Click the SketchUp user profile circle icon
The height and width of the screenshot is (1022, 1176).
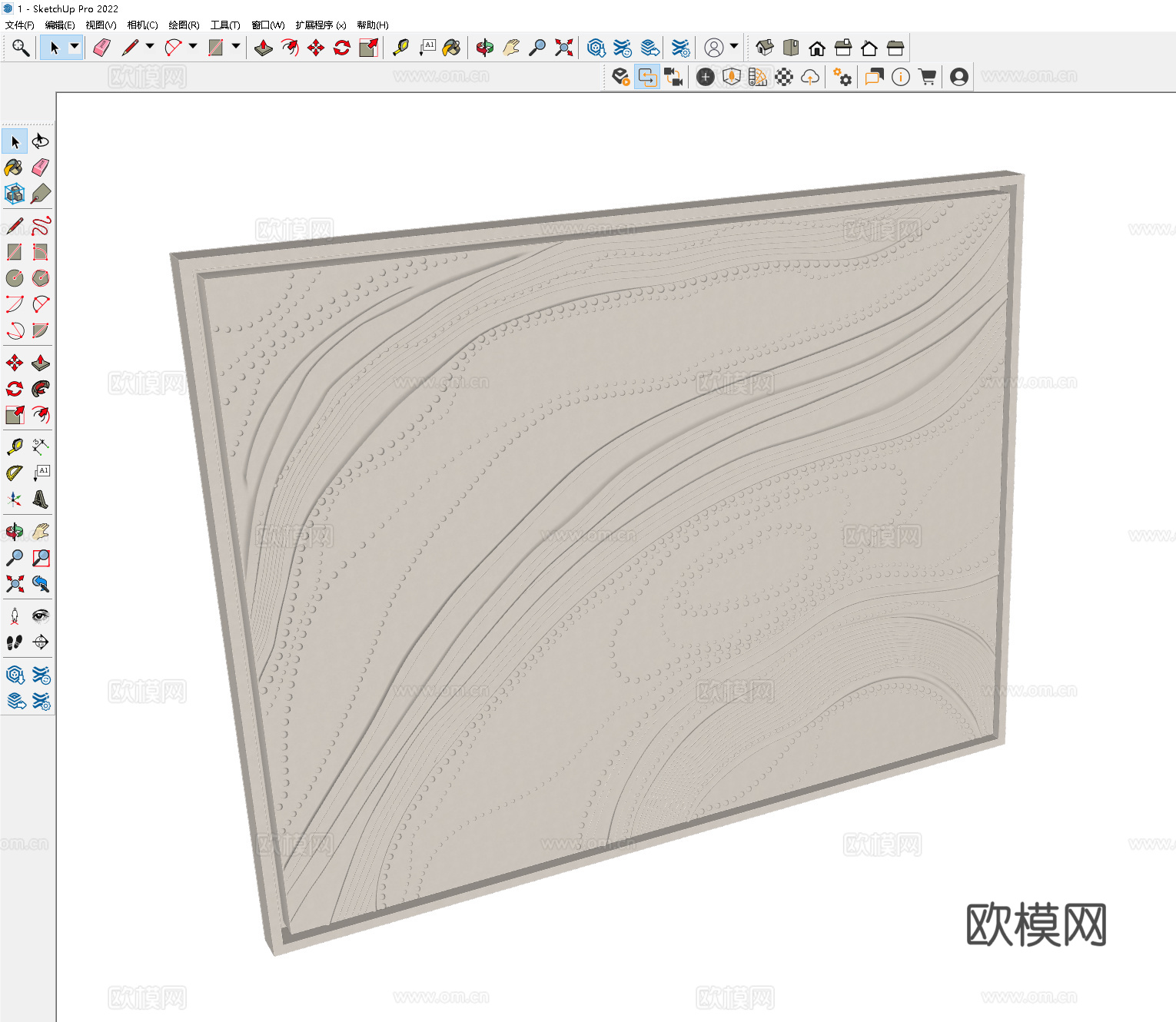714,48
